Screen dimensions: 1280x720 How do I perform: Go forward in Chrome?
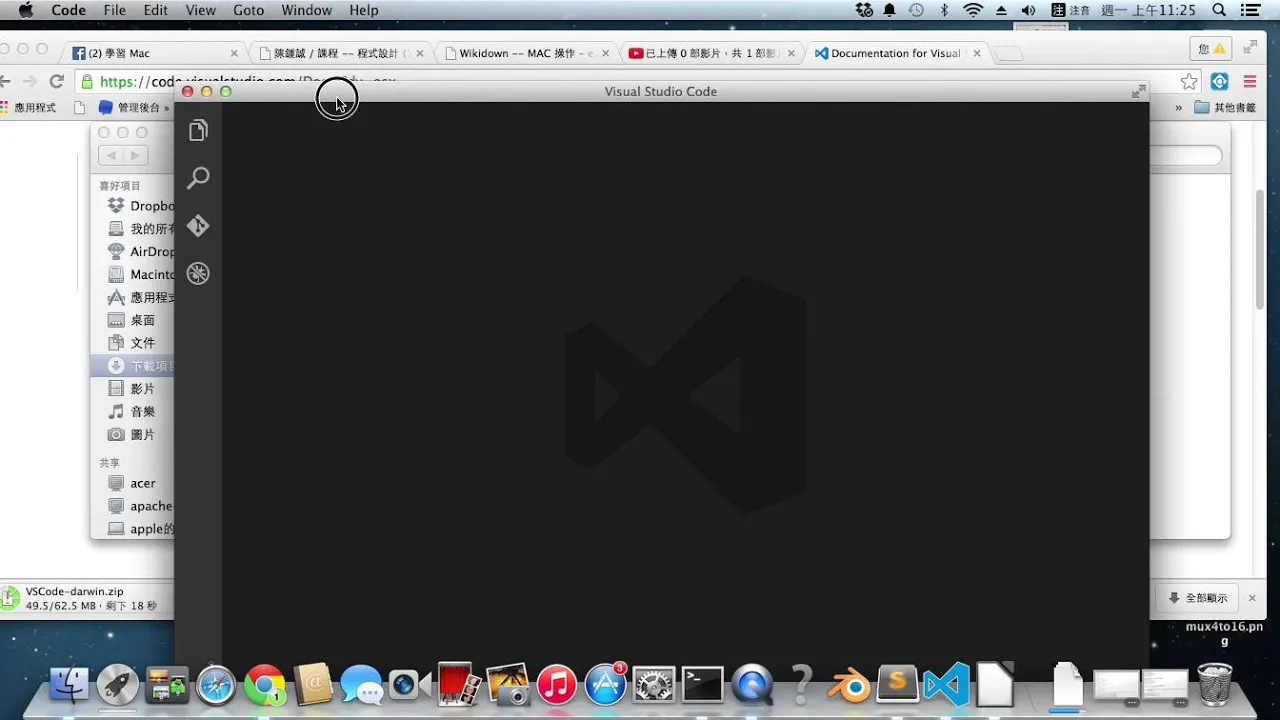[x=30, y=82]
